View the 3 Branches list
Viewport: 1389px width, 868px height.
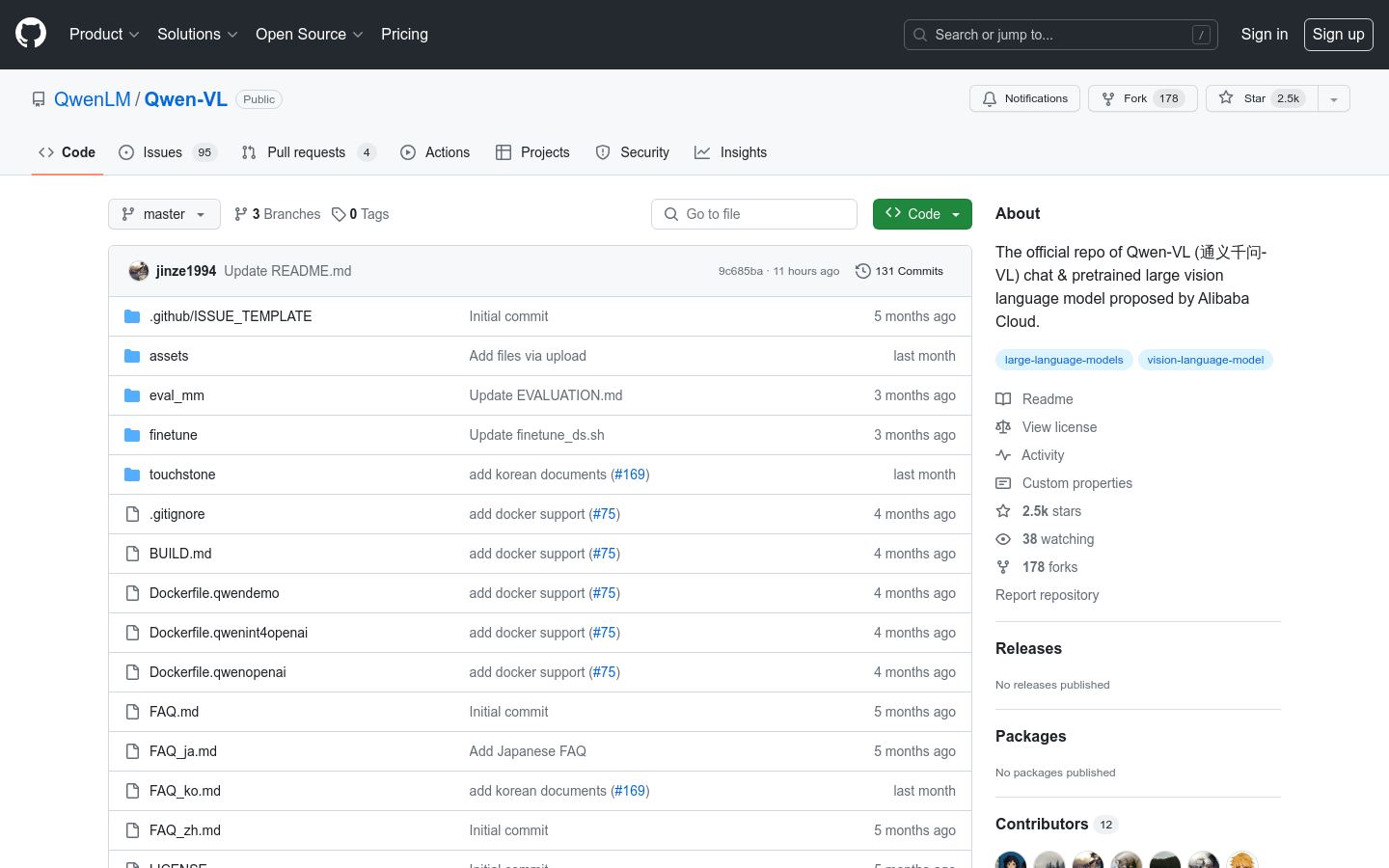coord(278,214)
